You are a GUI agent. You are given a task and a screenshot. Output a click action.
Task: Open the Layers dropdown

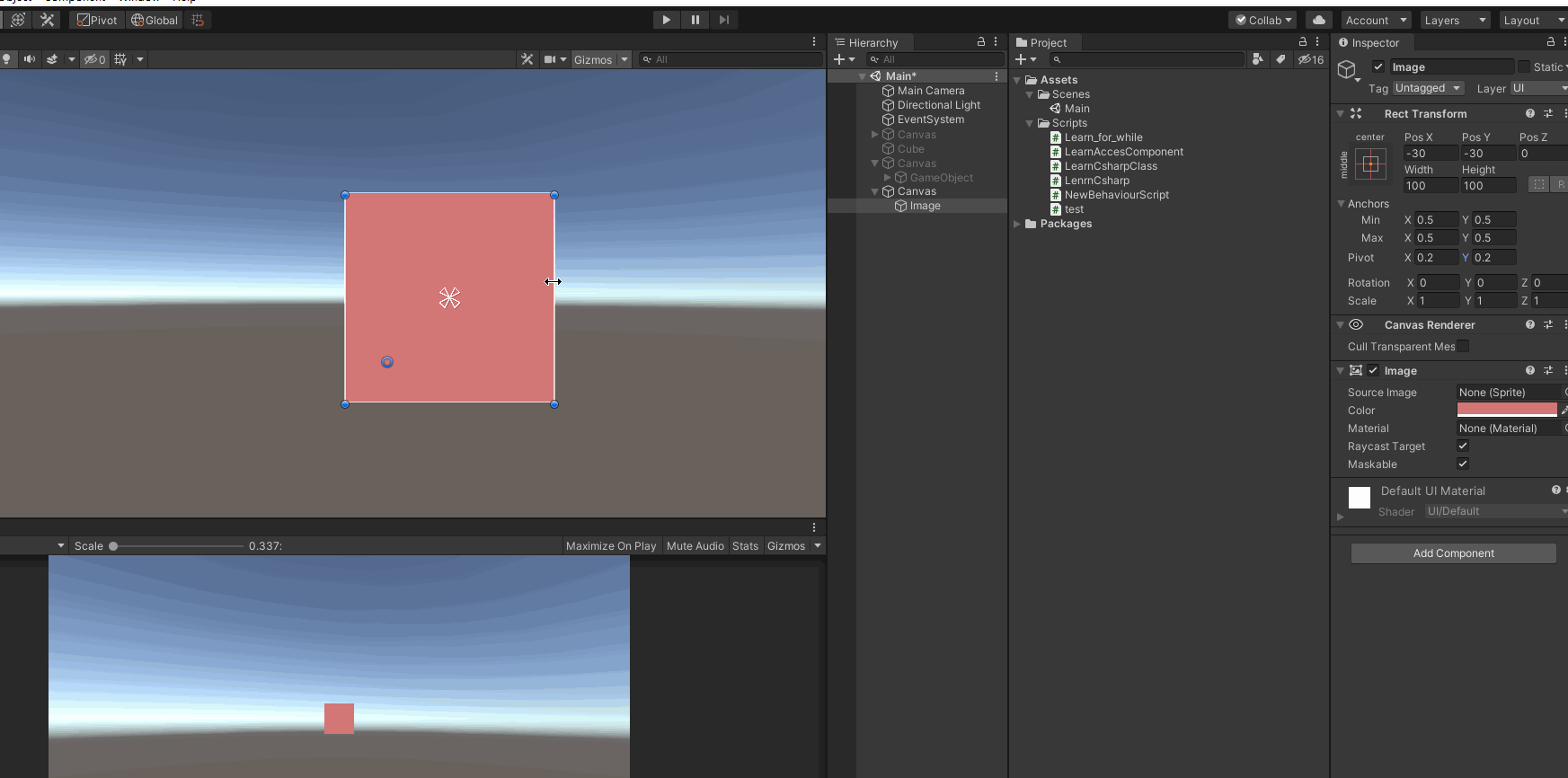tap(1456, 20)
